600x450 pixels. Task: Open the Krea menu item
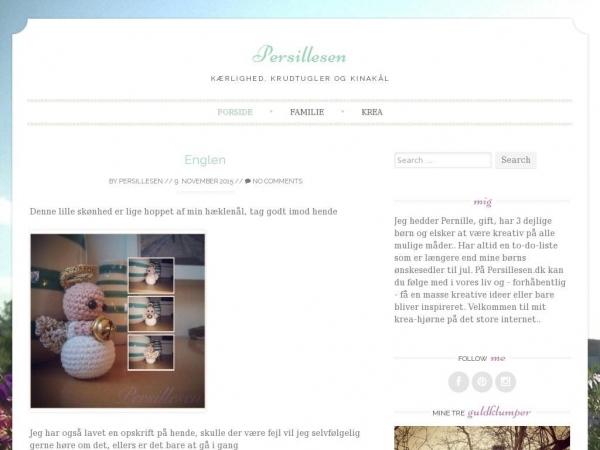pyautogui.click(x=372, y=112)
